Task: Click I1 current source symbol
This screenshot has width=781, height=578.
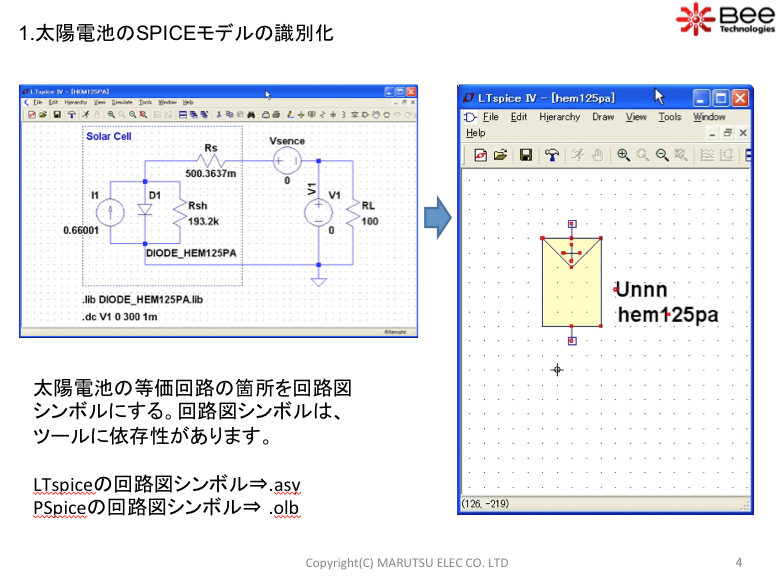Action: 110,212
